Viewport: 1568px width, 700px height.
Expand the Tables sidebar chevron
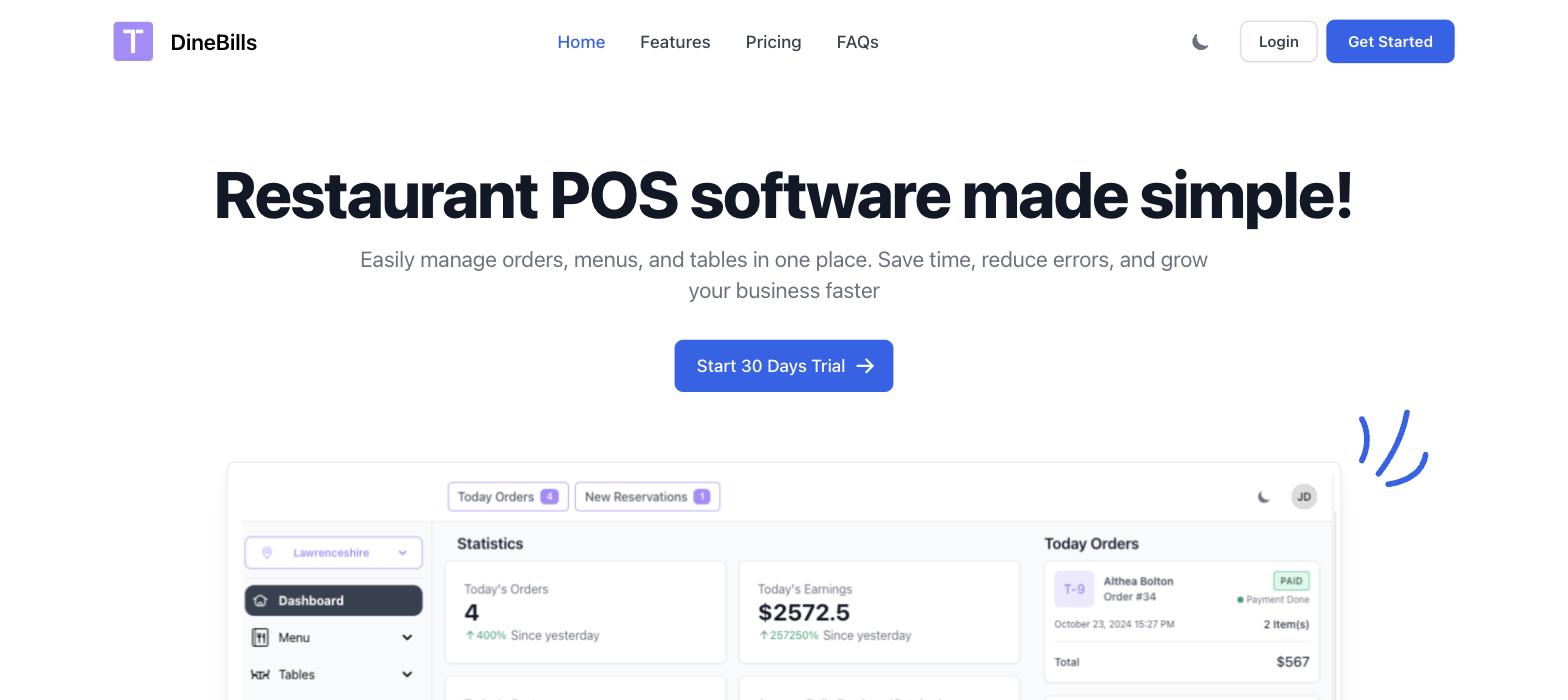coord(407,675)
